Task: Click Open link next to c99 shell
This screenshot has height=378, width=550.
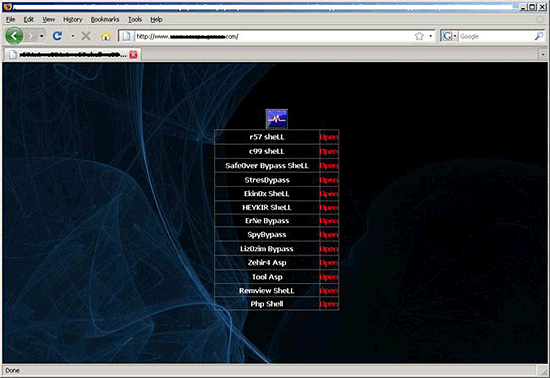Action: tap(329, 151)
